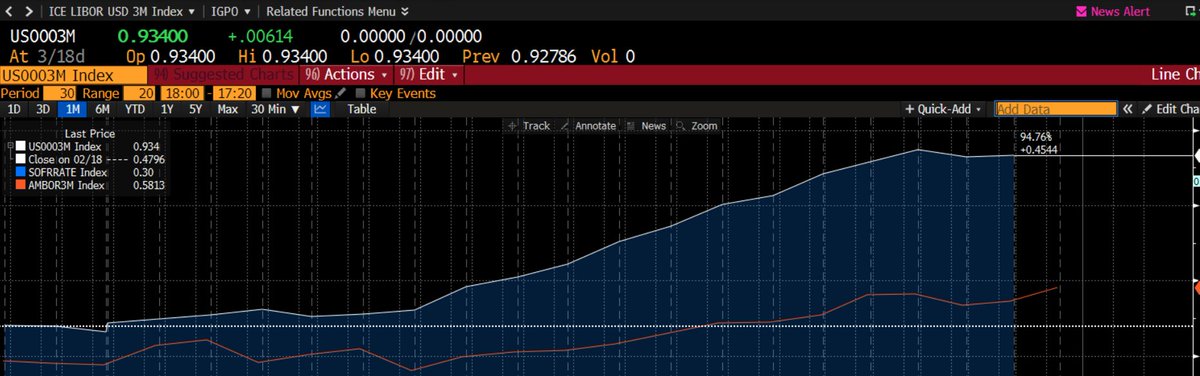Select the 6M range tab
Image resolution: width=1200 pixels, height=376 pixels.
(102, 109)
